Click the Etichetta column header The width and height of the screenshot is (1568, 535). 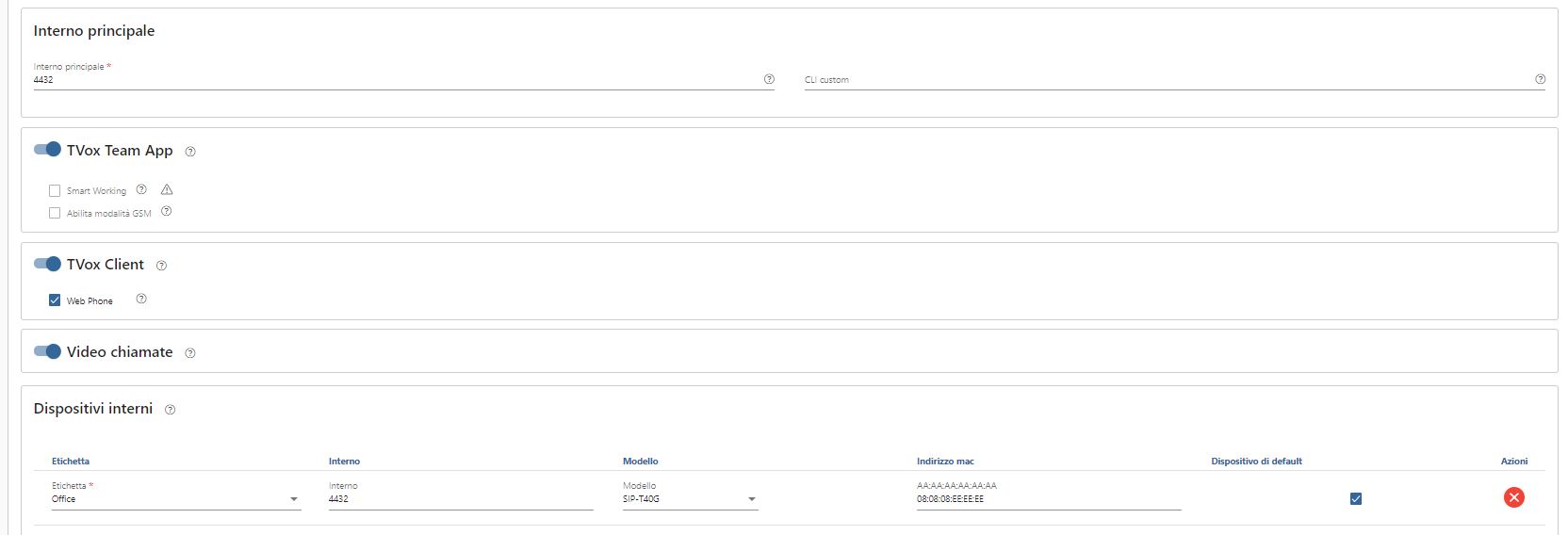pos(71,461)
